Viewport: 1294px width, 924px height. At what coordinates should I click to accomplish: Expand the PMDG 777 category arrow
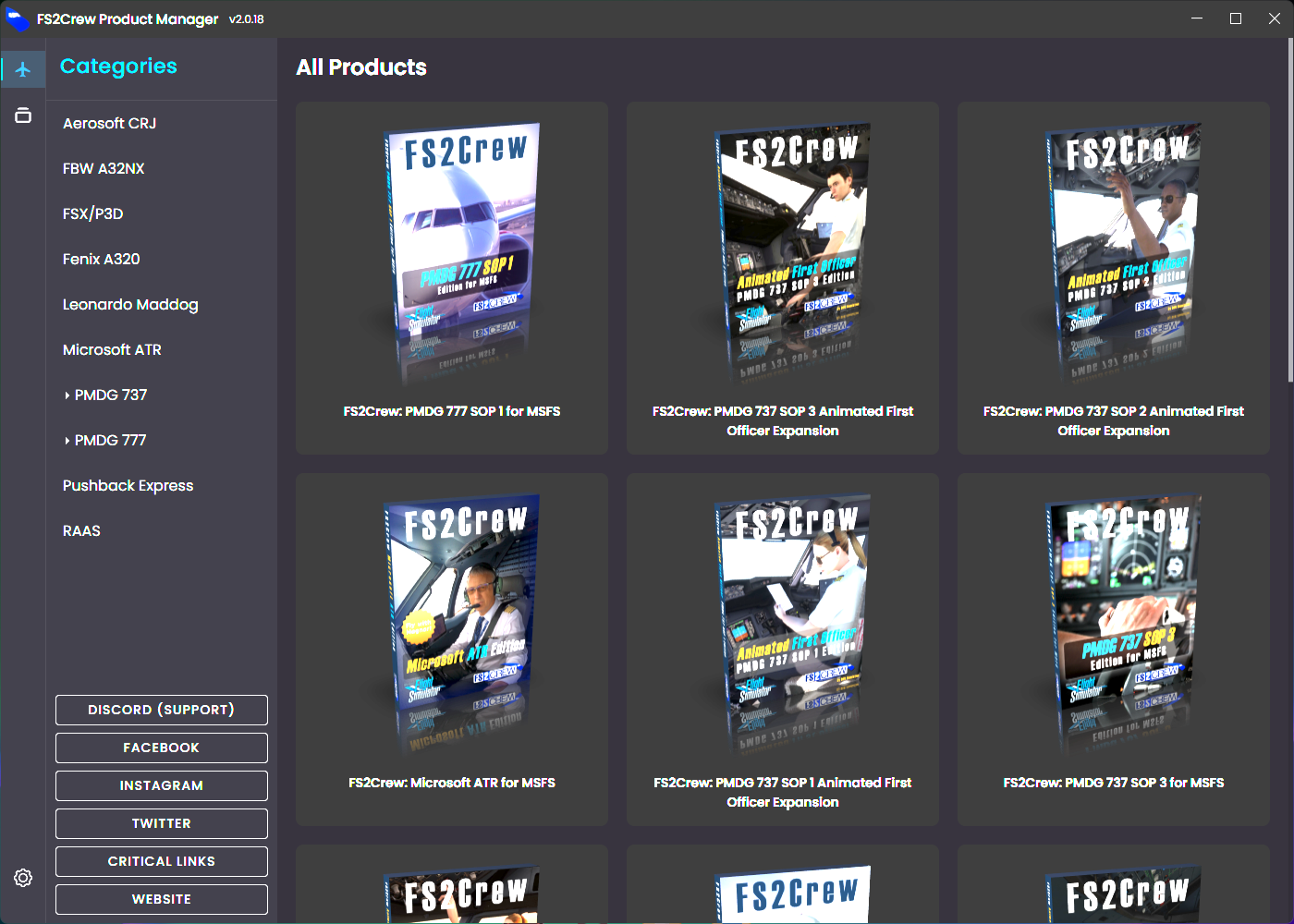pos(67,441)
